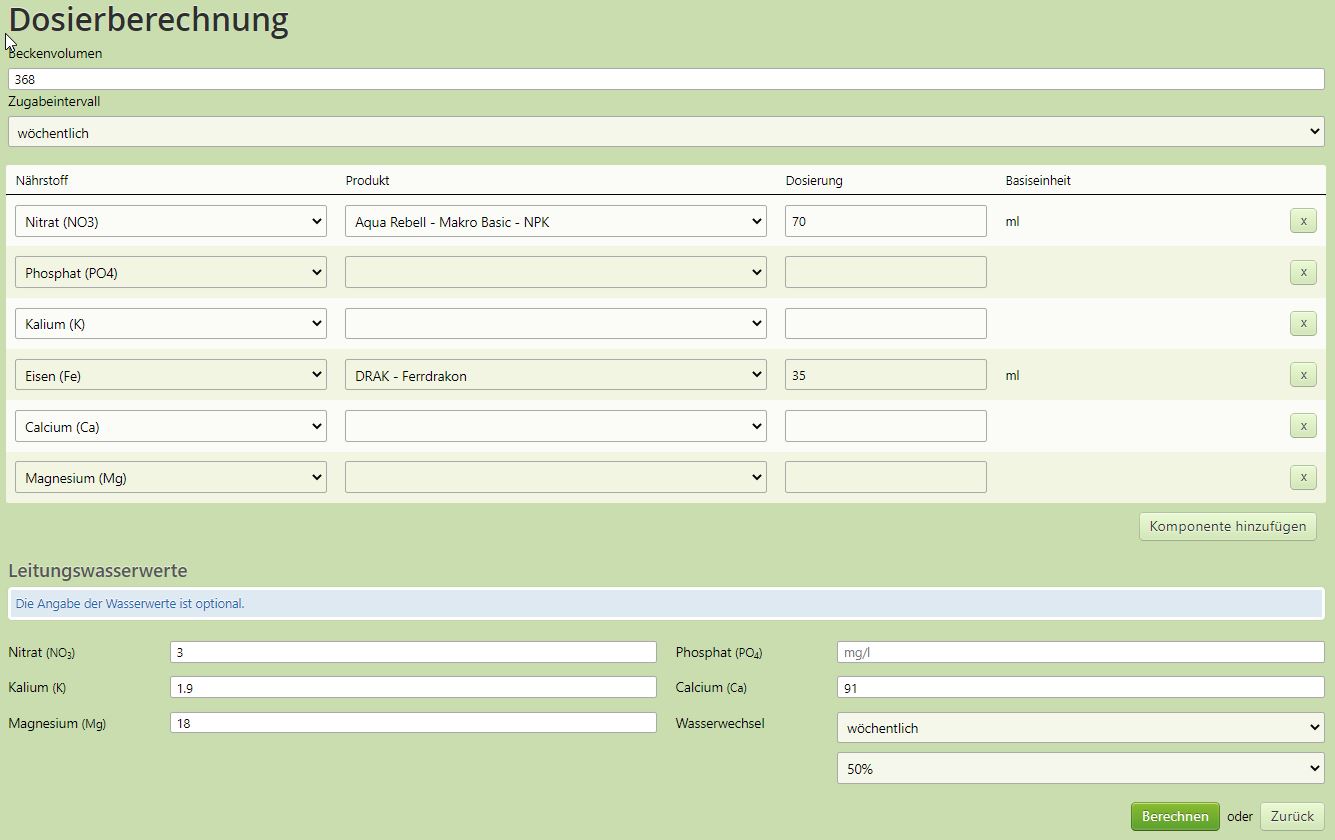
Task: Remove the Nitrat (NO3) row with x
Action: click(x=1303, y=221)
